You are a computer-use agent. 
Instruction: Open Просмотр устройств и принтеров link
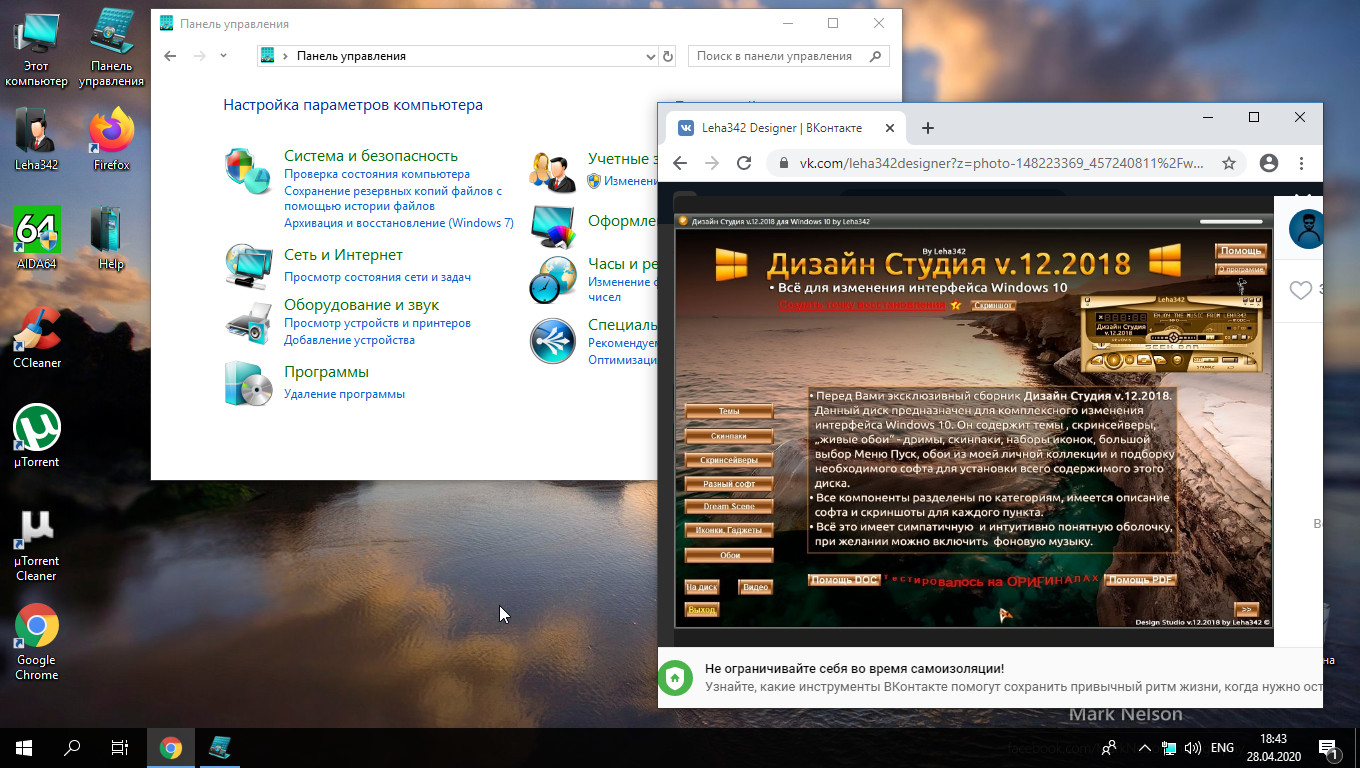pyautogui.click(x=377, y=324)
